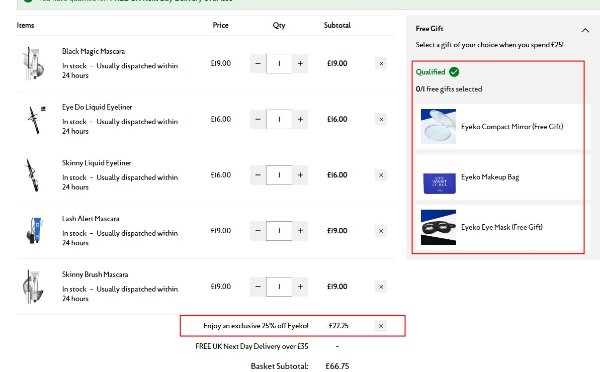600x372 pixels.
Task: Remove Black Magic Mascara from basket
Action: [381, 64]
